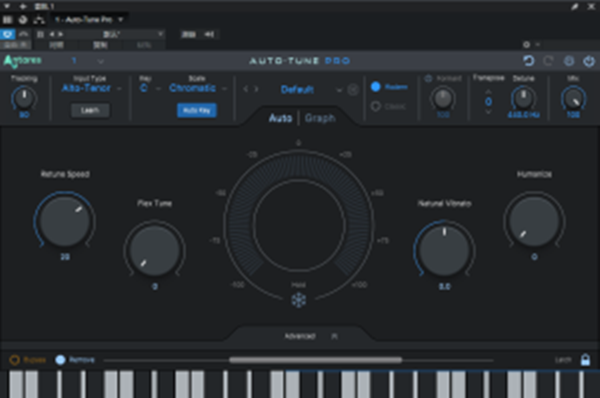Toggle the blue Auto Key button

coord(197,110)
